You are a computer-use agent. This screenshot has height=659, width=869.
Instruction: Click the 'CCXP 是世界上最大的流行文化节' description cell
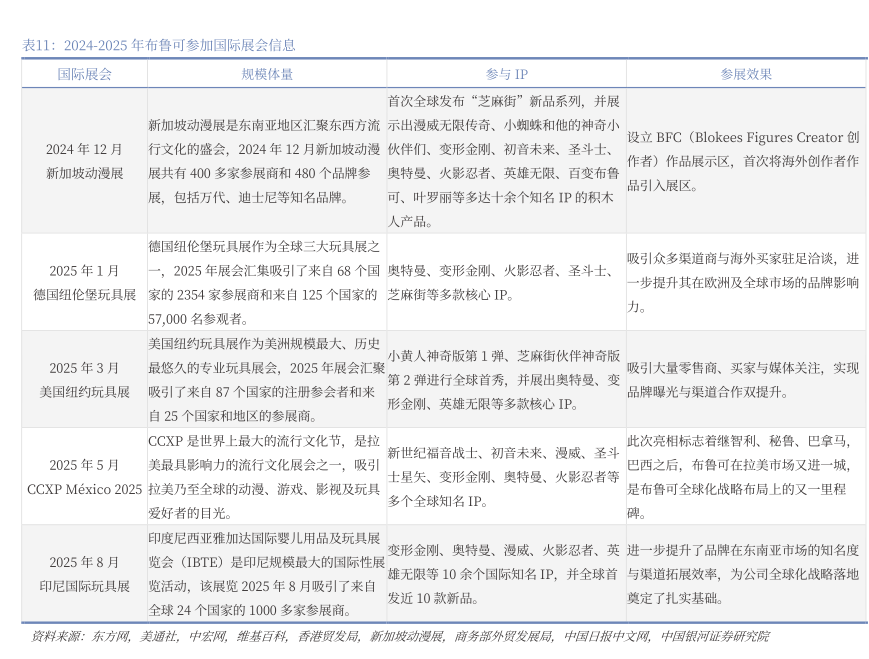[x=266, y=477]
